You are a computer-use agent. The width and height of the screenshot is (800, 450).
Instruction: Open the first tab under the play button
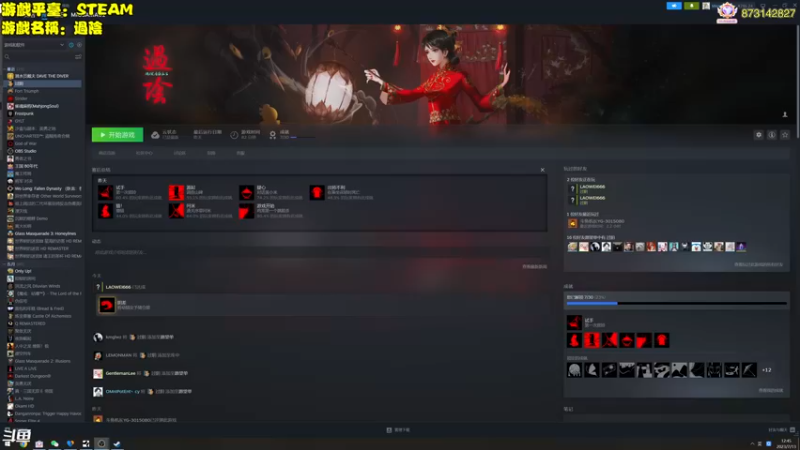(107, 153)
